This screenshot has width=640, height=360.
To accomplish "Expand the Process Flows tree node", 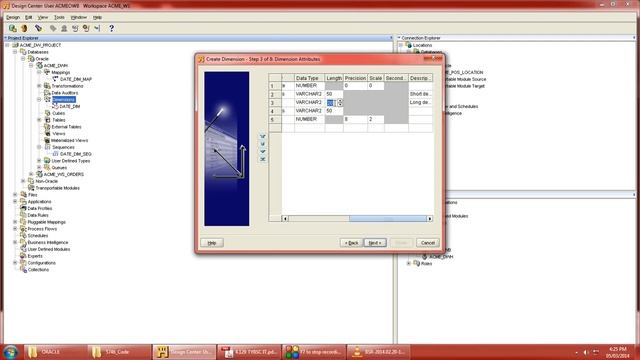I will [15, 229].
